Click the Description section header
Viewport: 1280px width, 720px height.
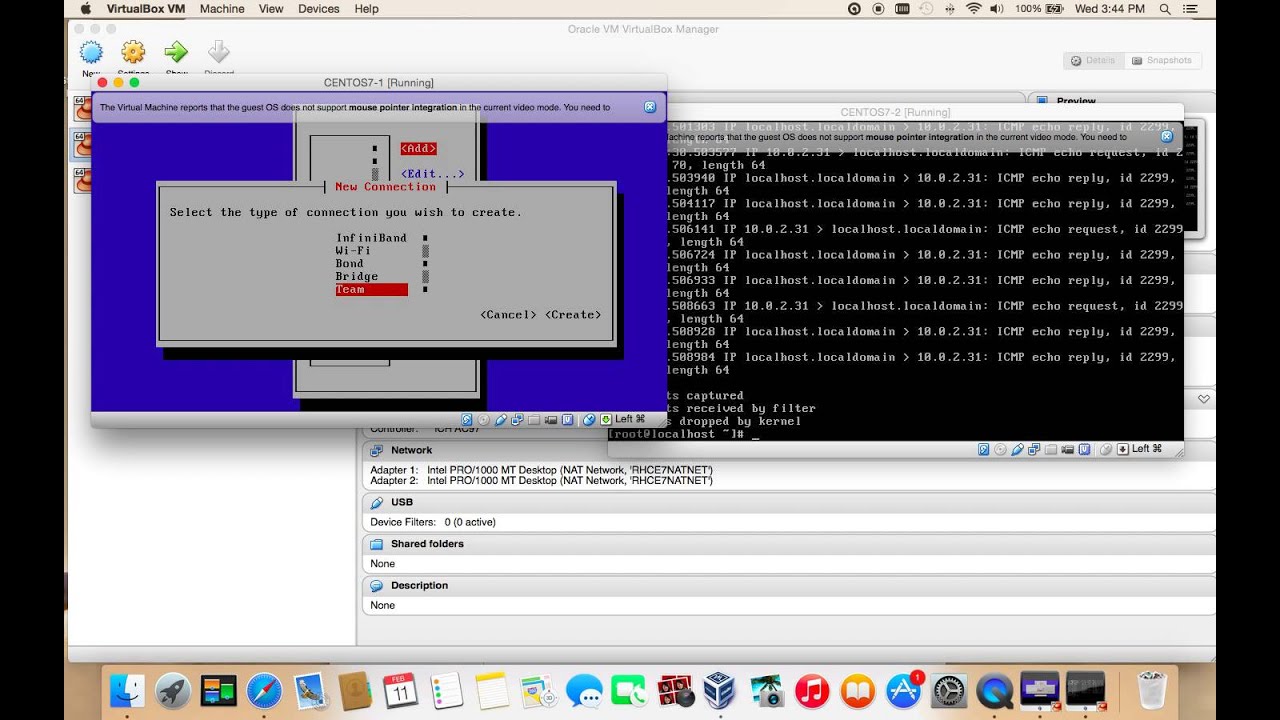point(419,586)
